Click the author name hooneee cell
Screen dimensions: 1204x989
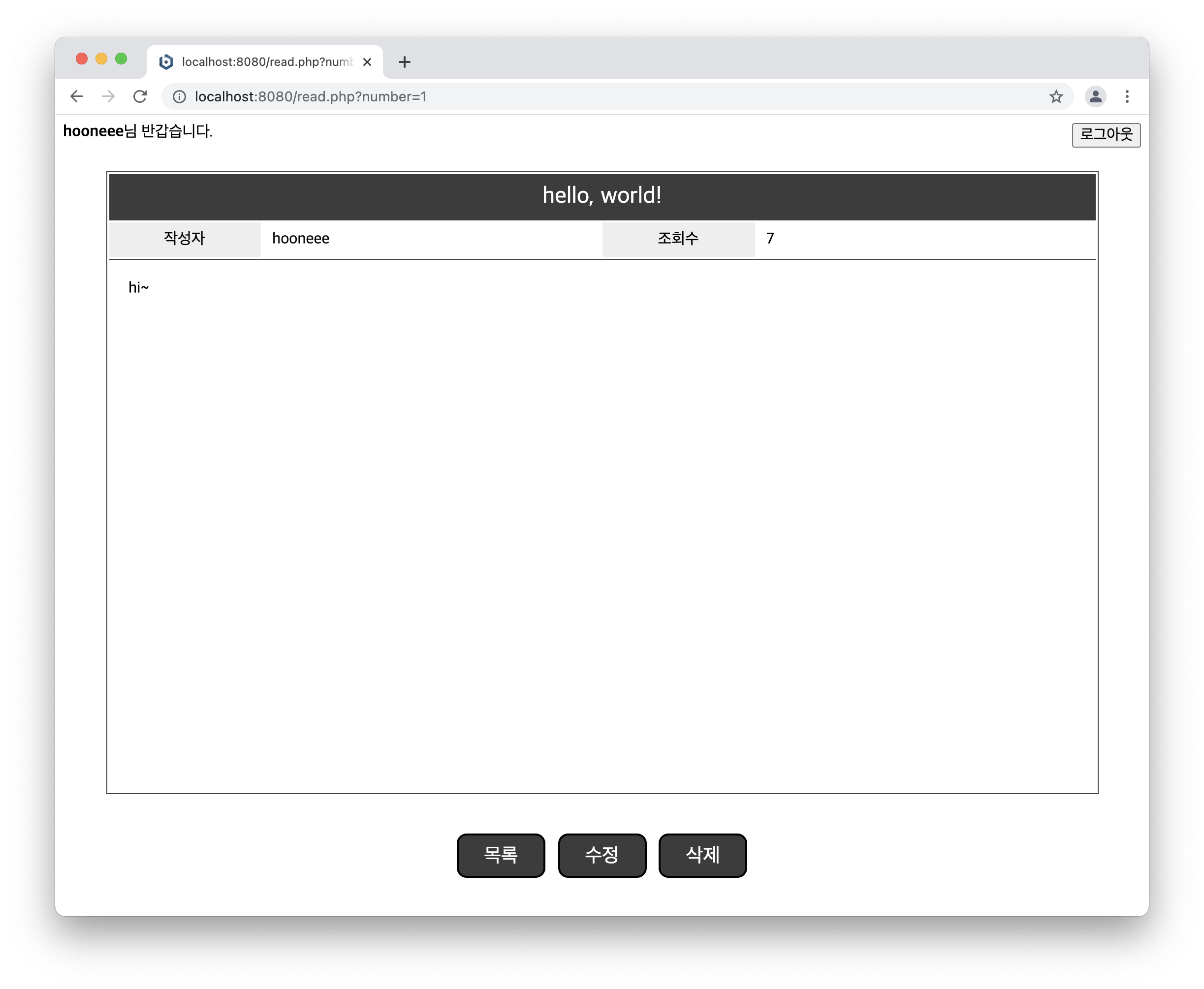click(301, 239)
